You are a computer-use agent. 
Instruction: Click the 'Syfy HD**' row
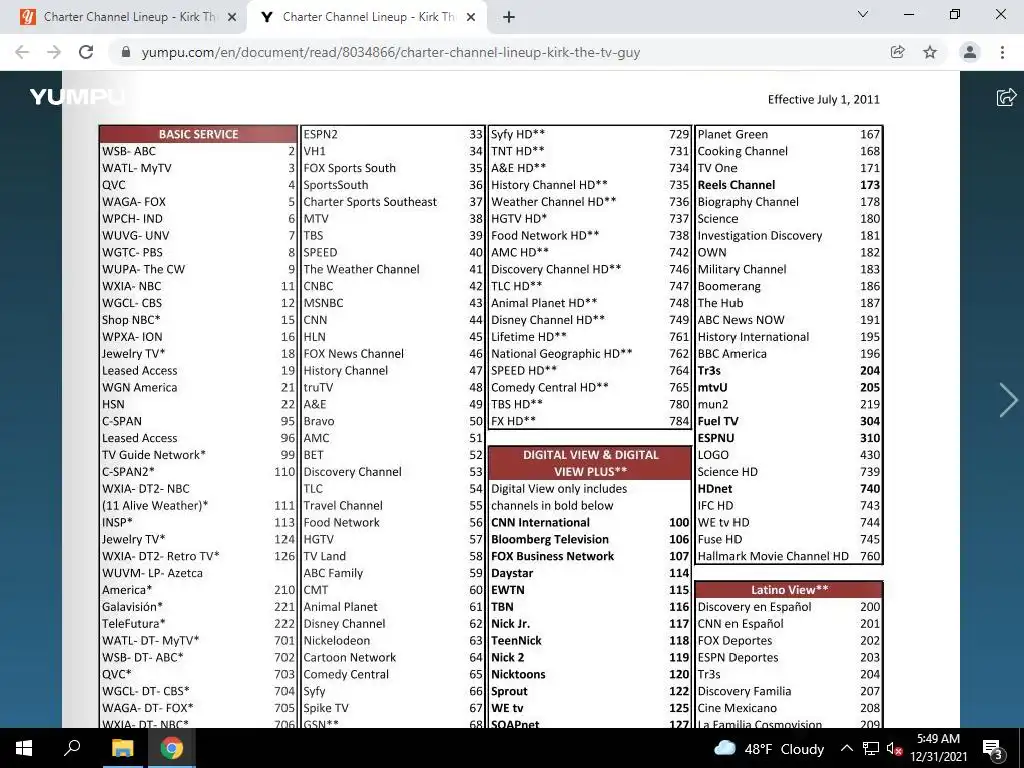tap(590, 134)
